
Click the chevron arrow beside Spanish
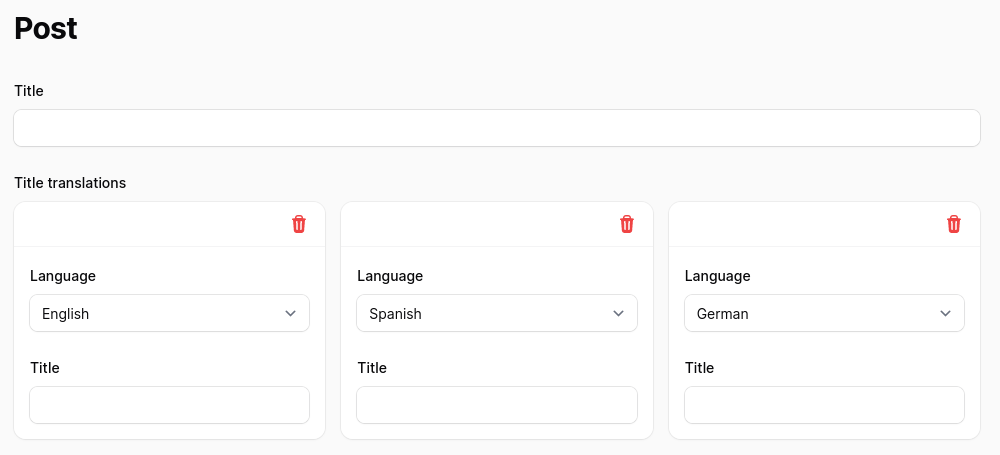point(618,313)
